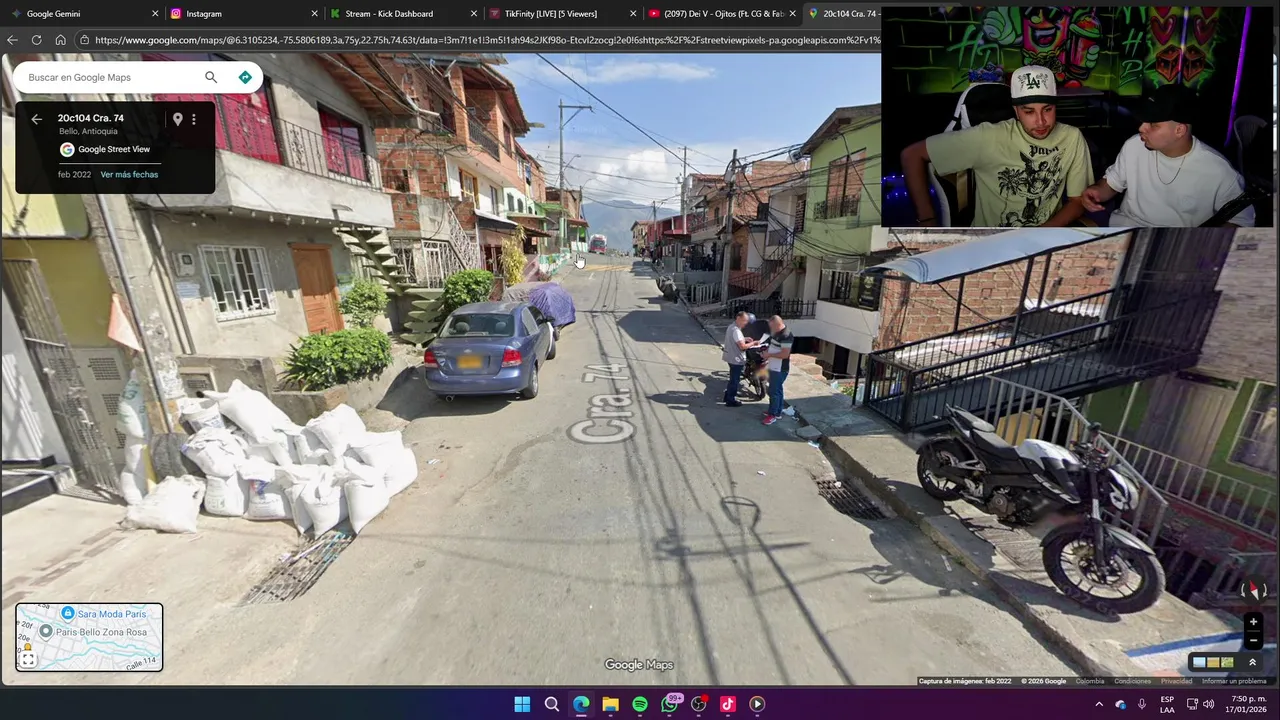Expand the image carousel with double chevron
This screenshot has height=720, width=1280.
click(x=1252, y=662)
